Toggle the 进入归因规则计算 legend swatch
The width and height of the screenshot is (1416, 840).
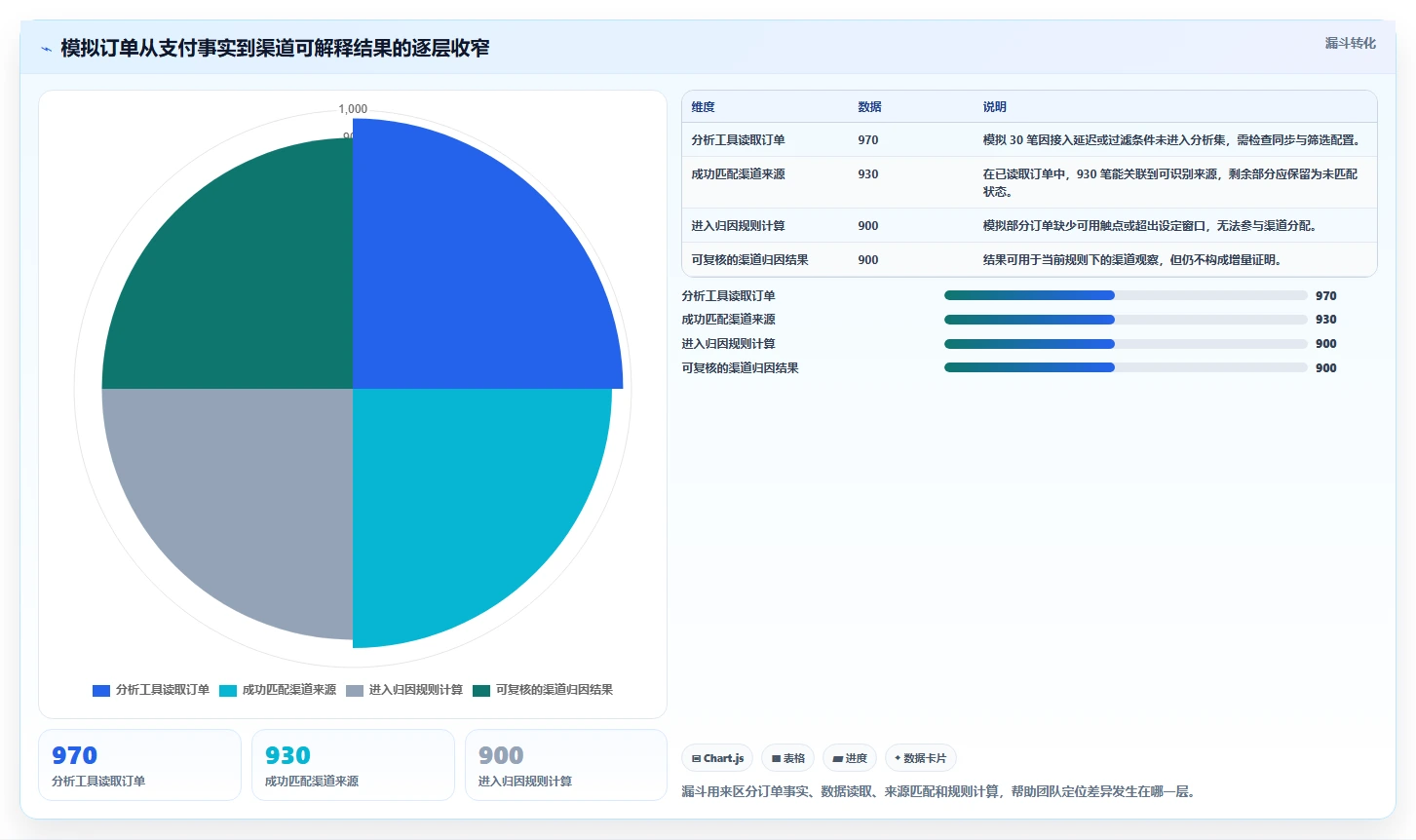point(355,690)
